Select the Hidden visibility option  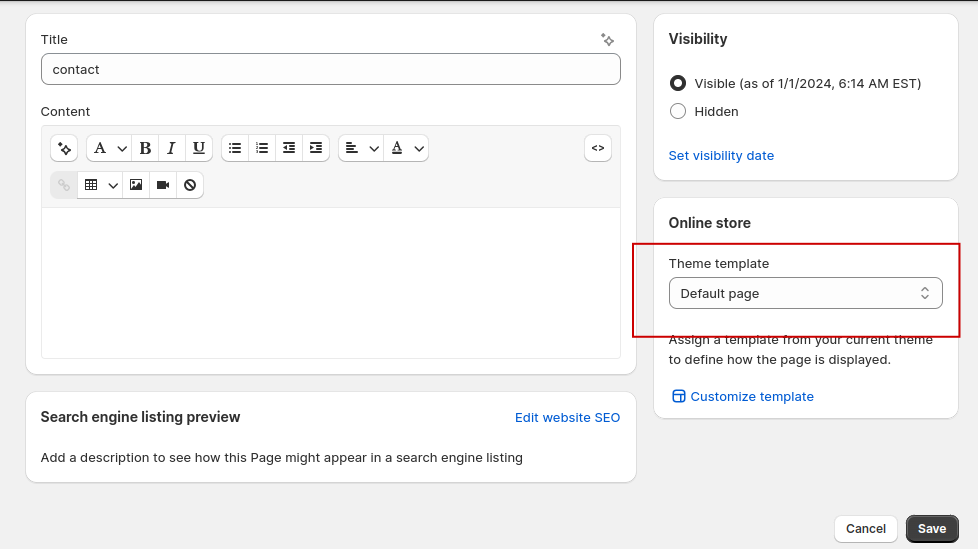(678, 111)
